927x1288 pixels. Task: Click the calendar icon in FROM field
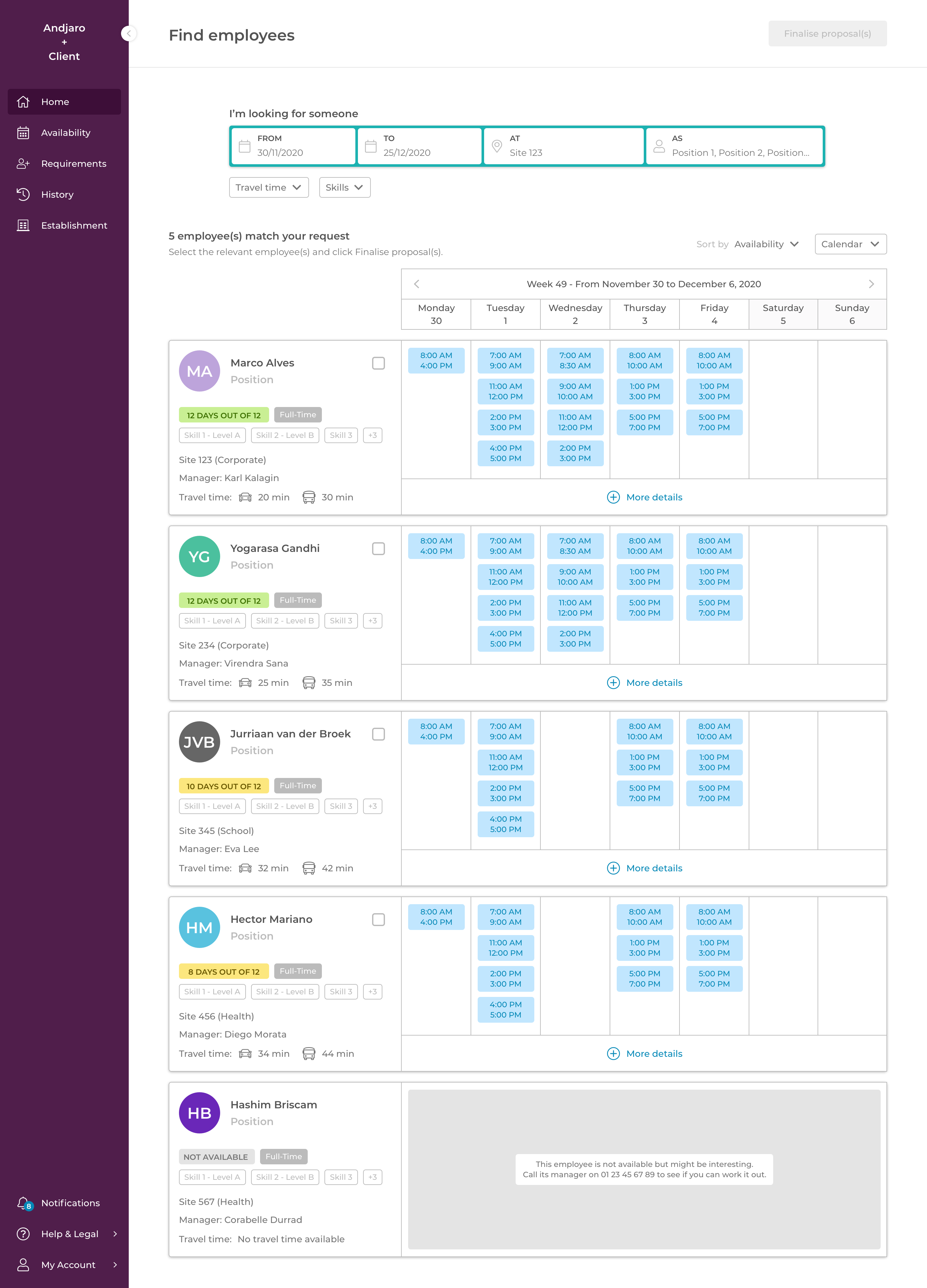[245, 147]
